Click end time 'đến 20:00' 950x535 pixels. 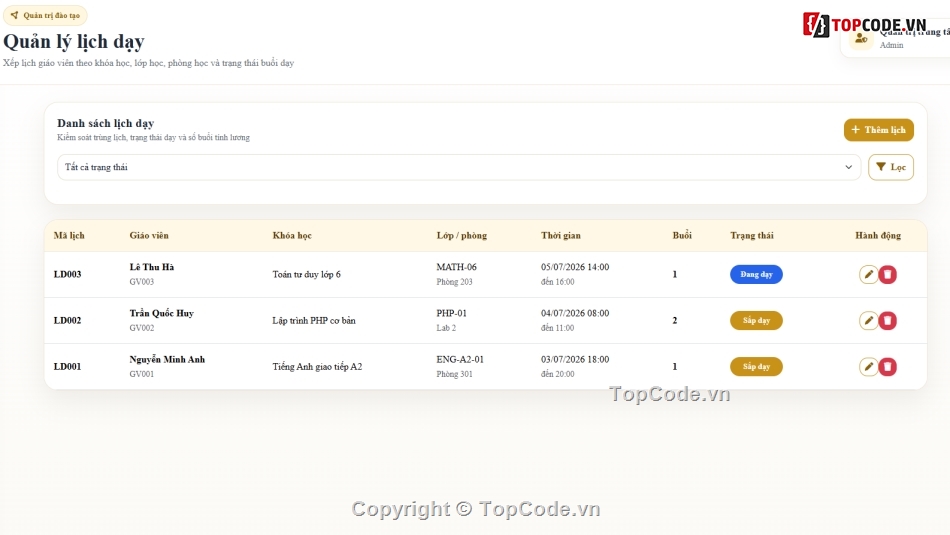click(x=557, y=374)
